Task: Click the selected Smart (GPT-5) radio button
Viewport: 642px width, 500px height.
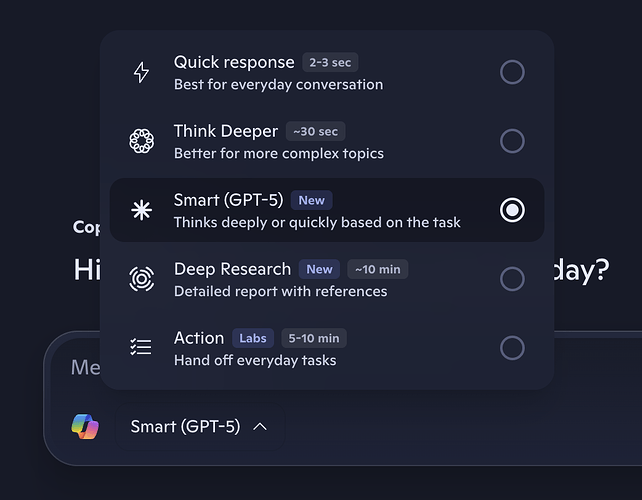Action: 511,210
